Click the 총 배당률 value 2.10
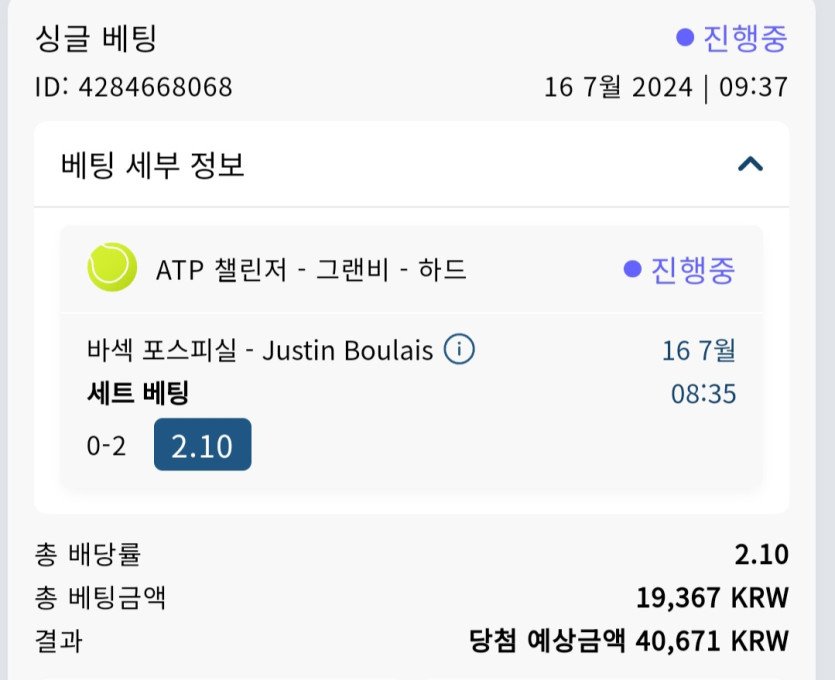This screenshot has height=680, width=835. [x=761, y=555]
